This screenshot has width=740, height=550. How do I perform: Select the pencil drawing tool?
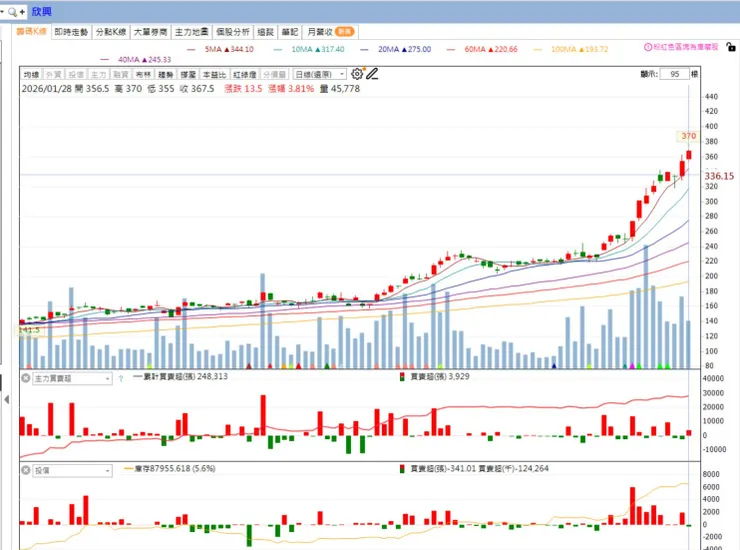tap(372, 74)
